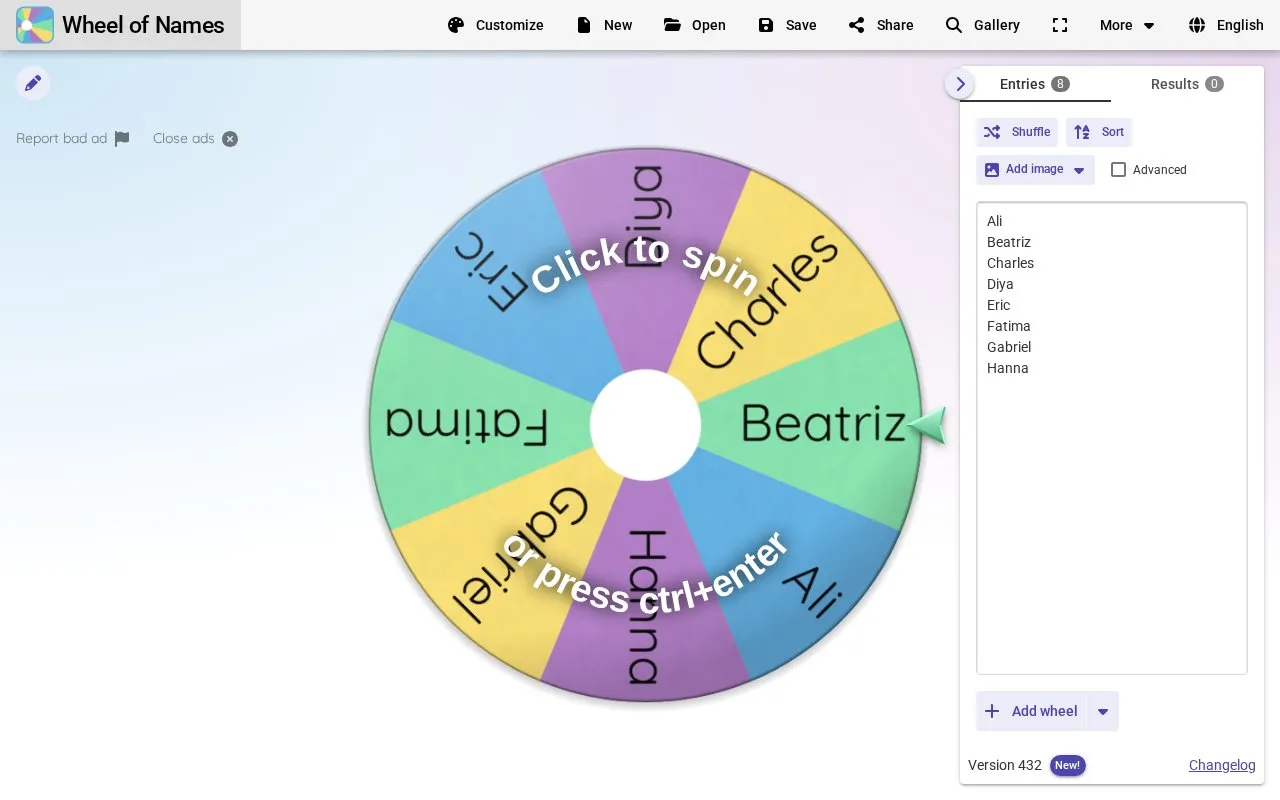Image resolution: width=1280 pixels, height=800 pixels.
Task: Click the New! version badge
Action: [1067, 765]
